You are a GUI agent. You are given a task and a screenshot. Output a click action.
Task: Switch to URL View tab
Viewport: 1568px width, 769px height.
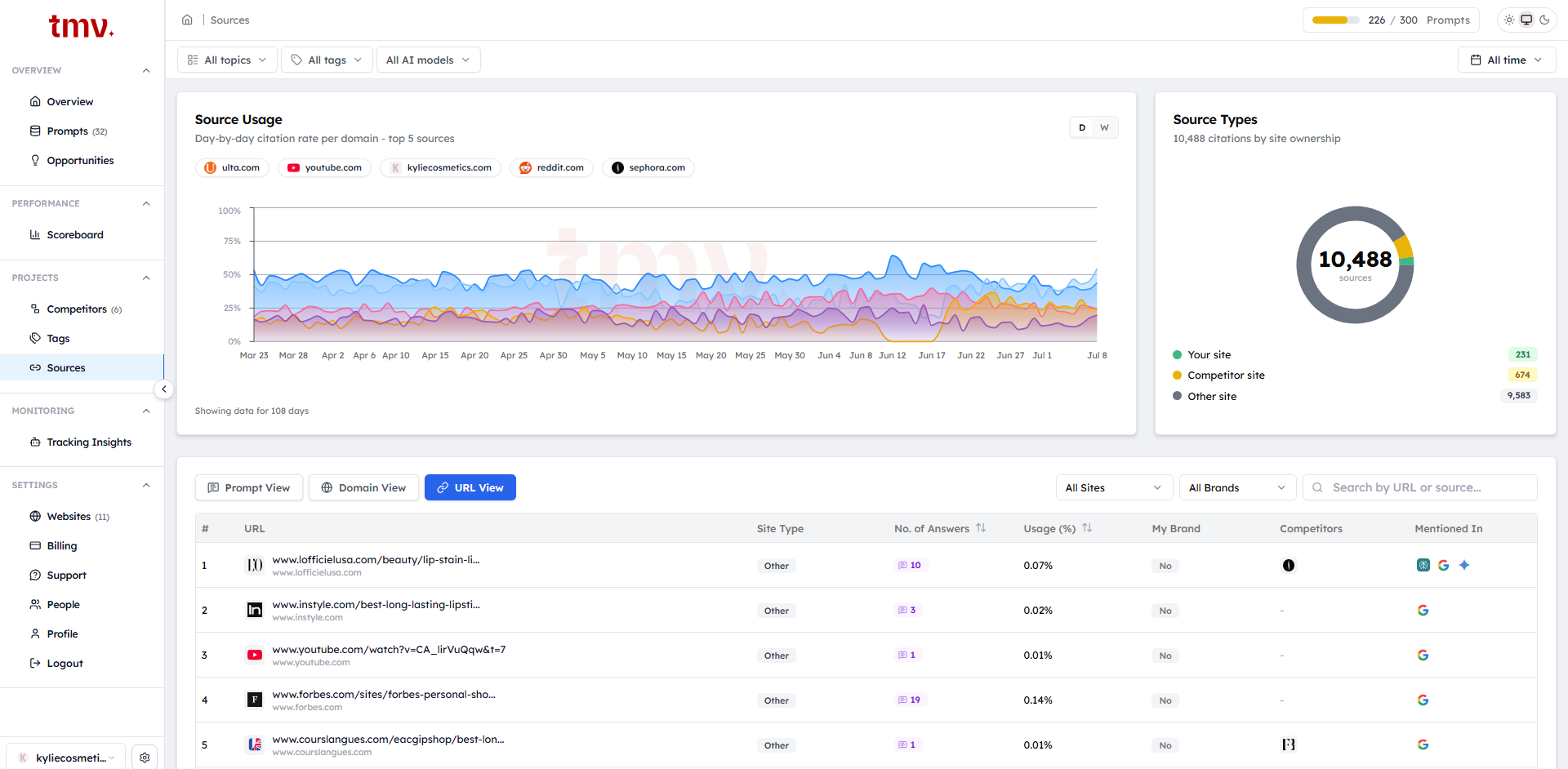(470, 487)
